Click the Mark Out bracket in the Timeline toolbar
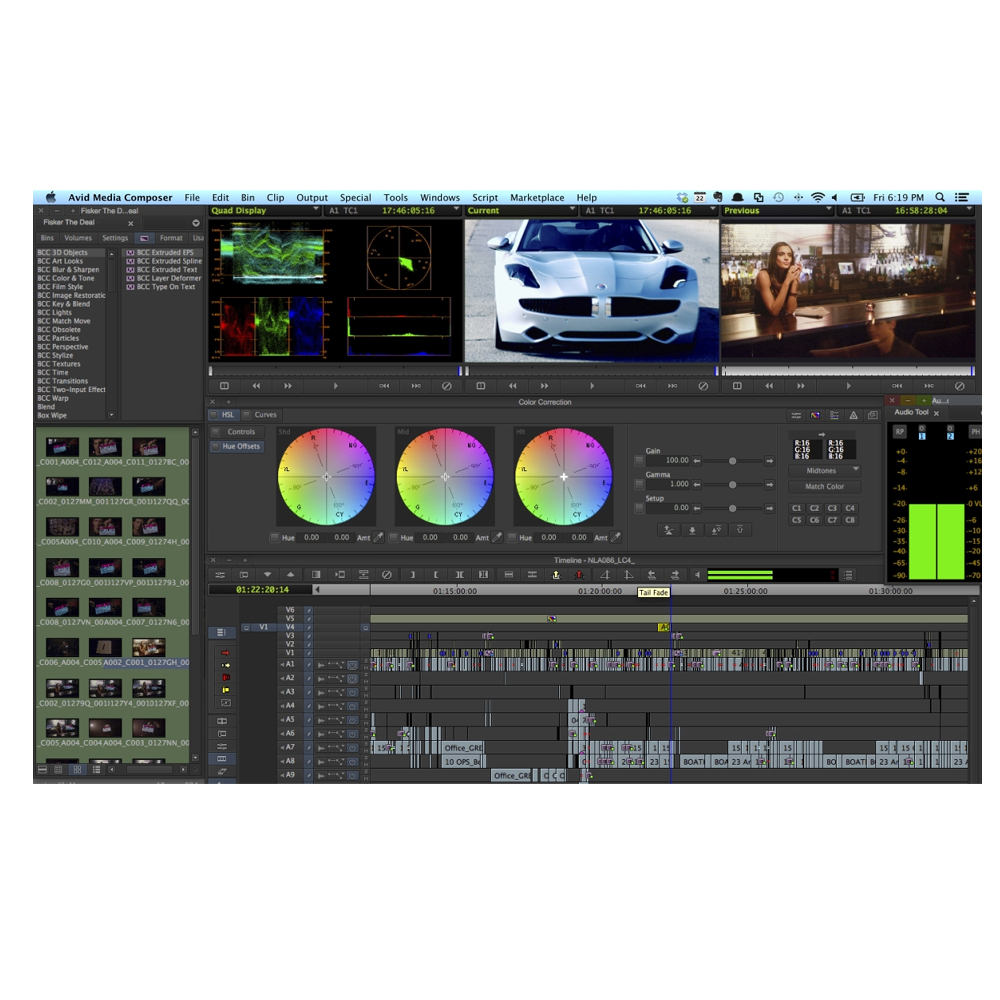The width and height of the screenshot is (1000, 1000). [436, 575]
